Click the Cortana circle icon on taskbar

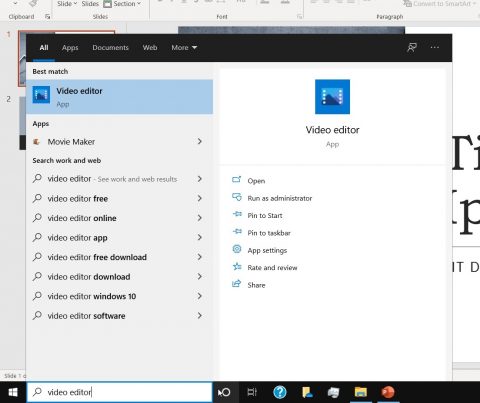pyautogui.click(x=226, y=392)
